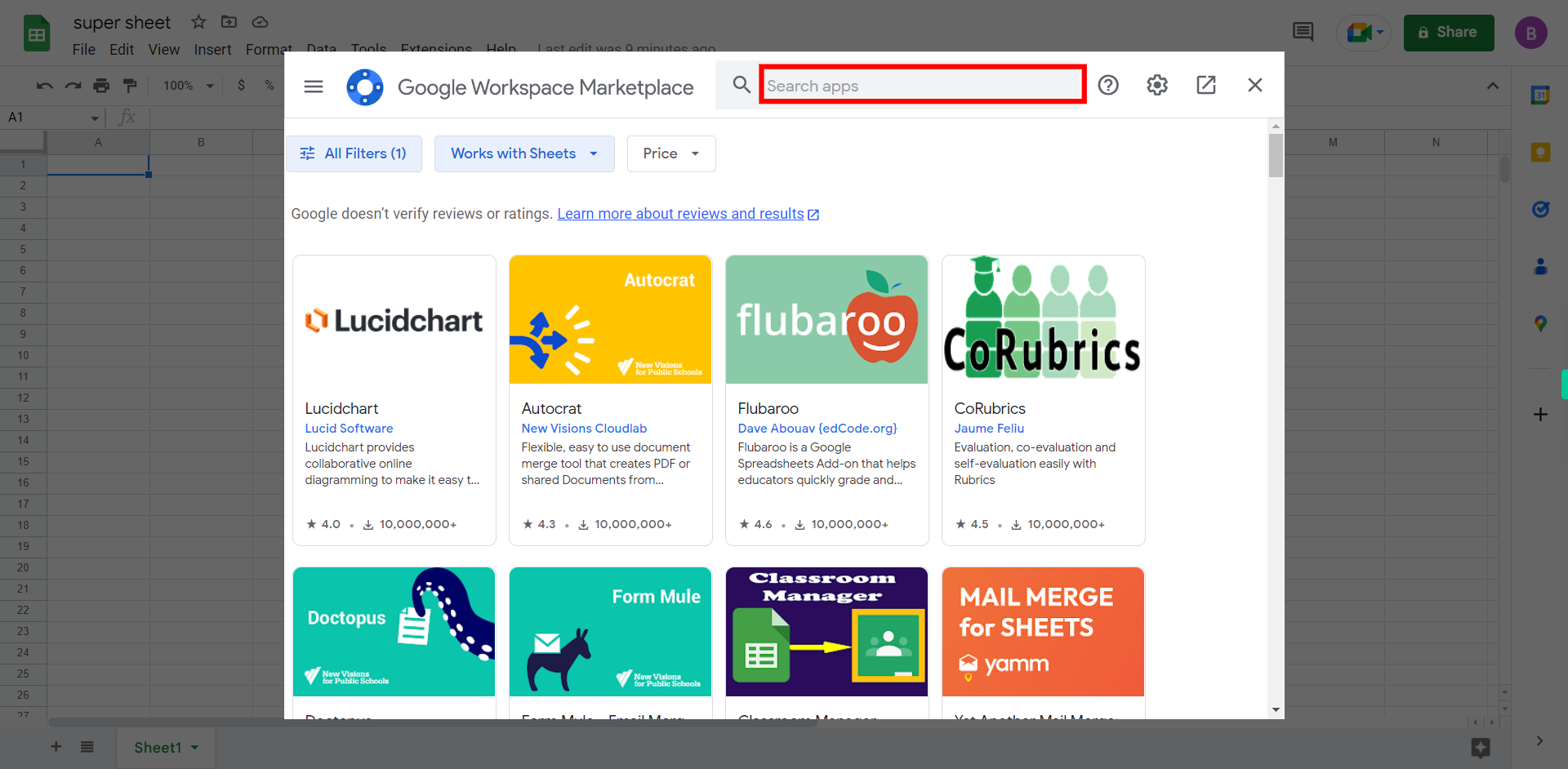Open the Flubaroo app banner image
Screen dimensions: 1568x769
827,320
